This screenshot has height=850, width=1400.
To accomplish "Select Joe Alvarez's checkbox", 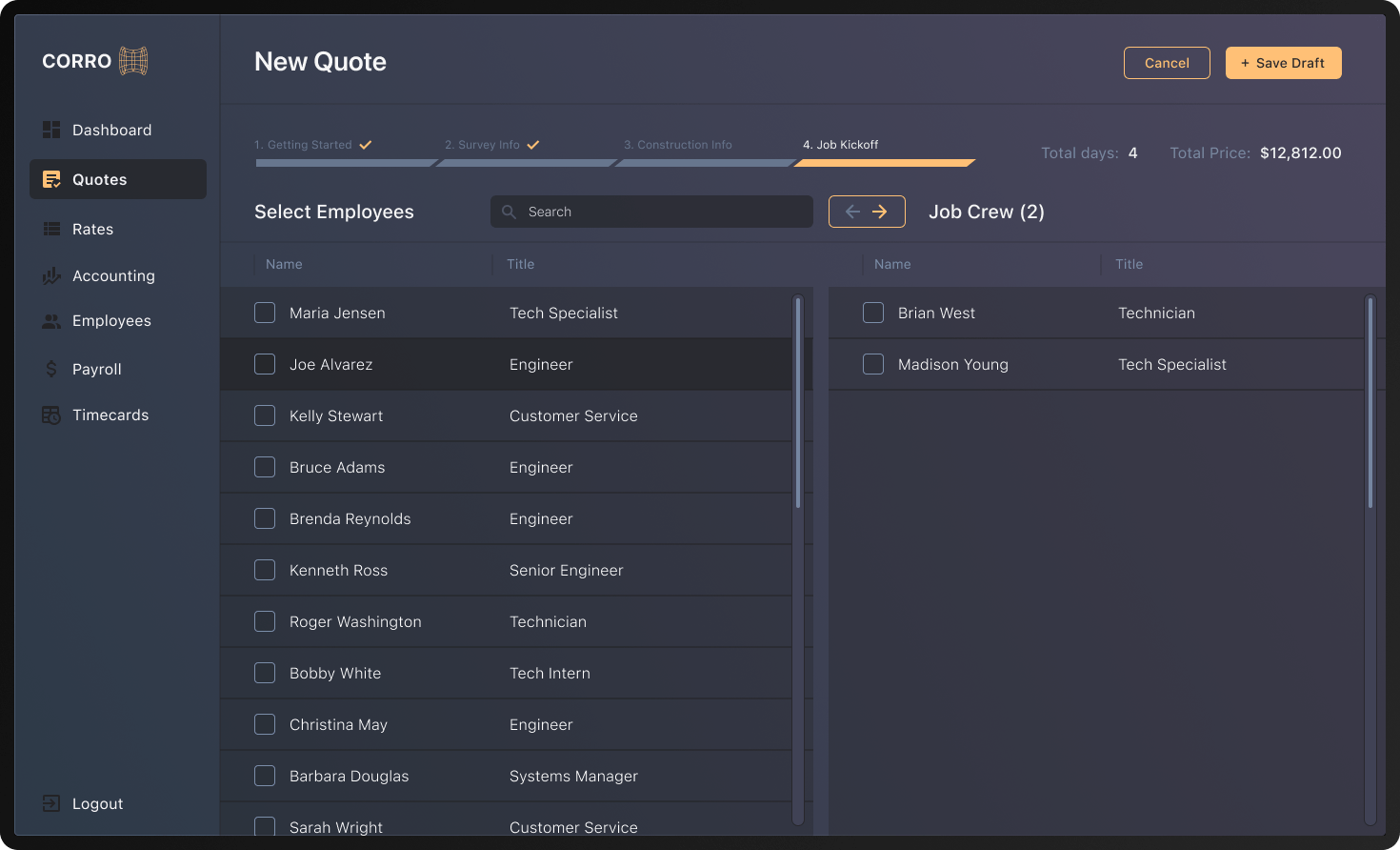I will tap(265, 364).
